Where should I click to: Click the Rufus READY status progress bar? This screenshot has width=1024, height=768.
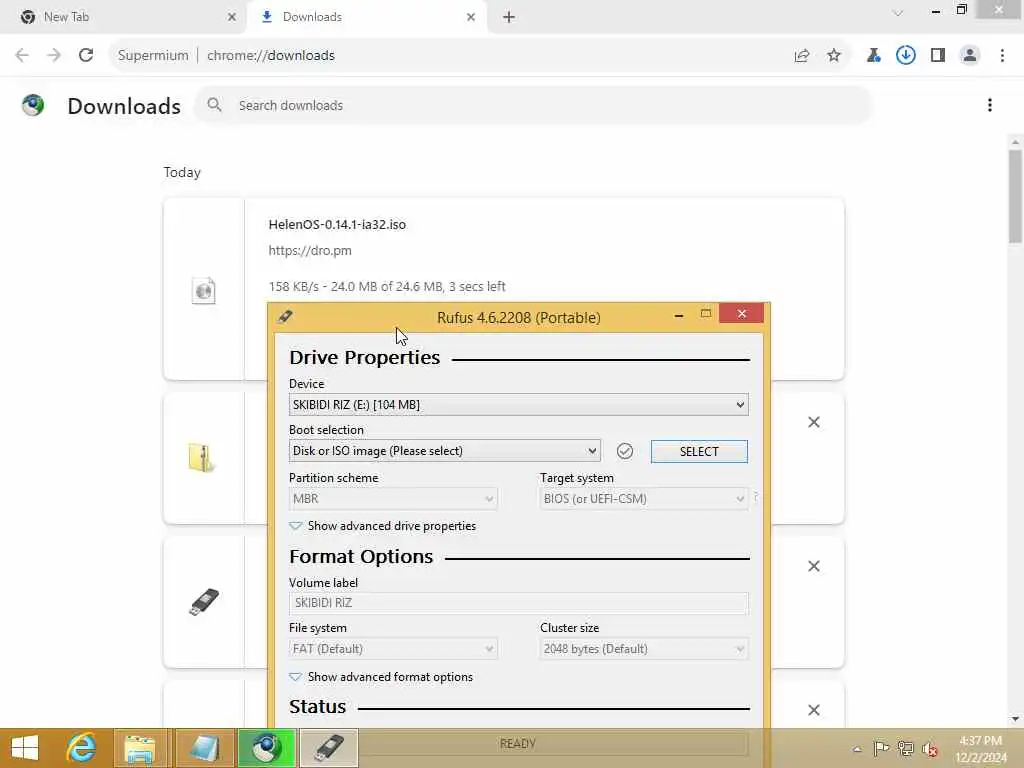click(x=519, y=744)
